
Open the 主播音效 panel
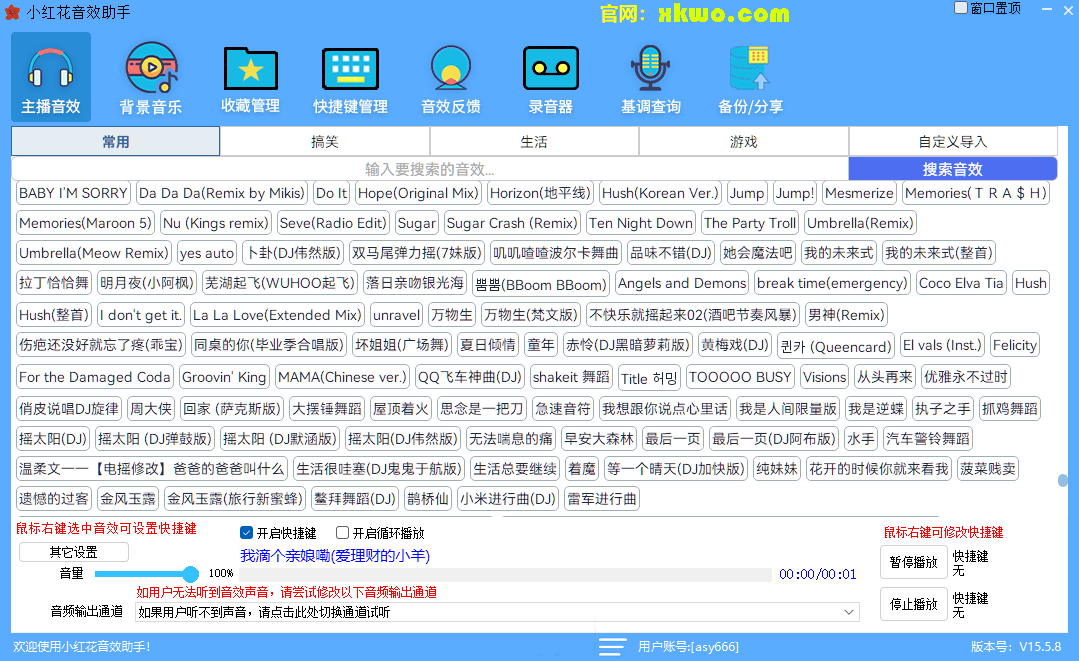coord(50,76)
